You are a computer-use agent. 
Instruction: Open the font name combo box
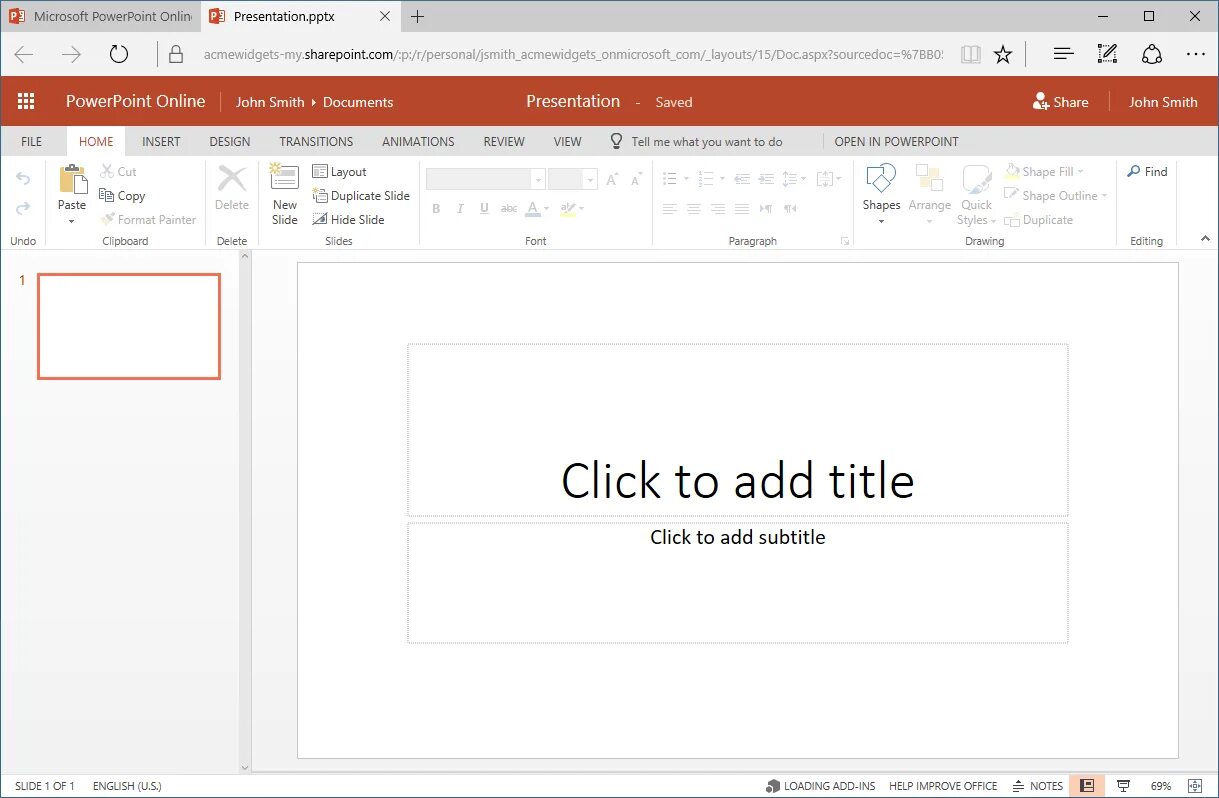[485, 180]
